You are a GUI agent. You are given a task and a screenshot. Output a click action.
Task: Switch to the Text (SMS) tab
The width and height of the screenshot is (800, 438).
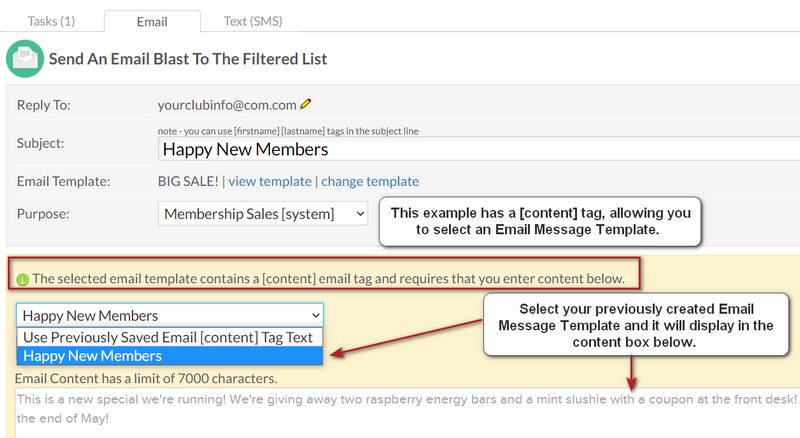click(253, 21)
